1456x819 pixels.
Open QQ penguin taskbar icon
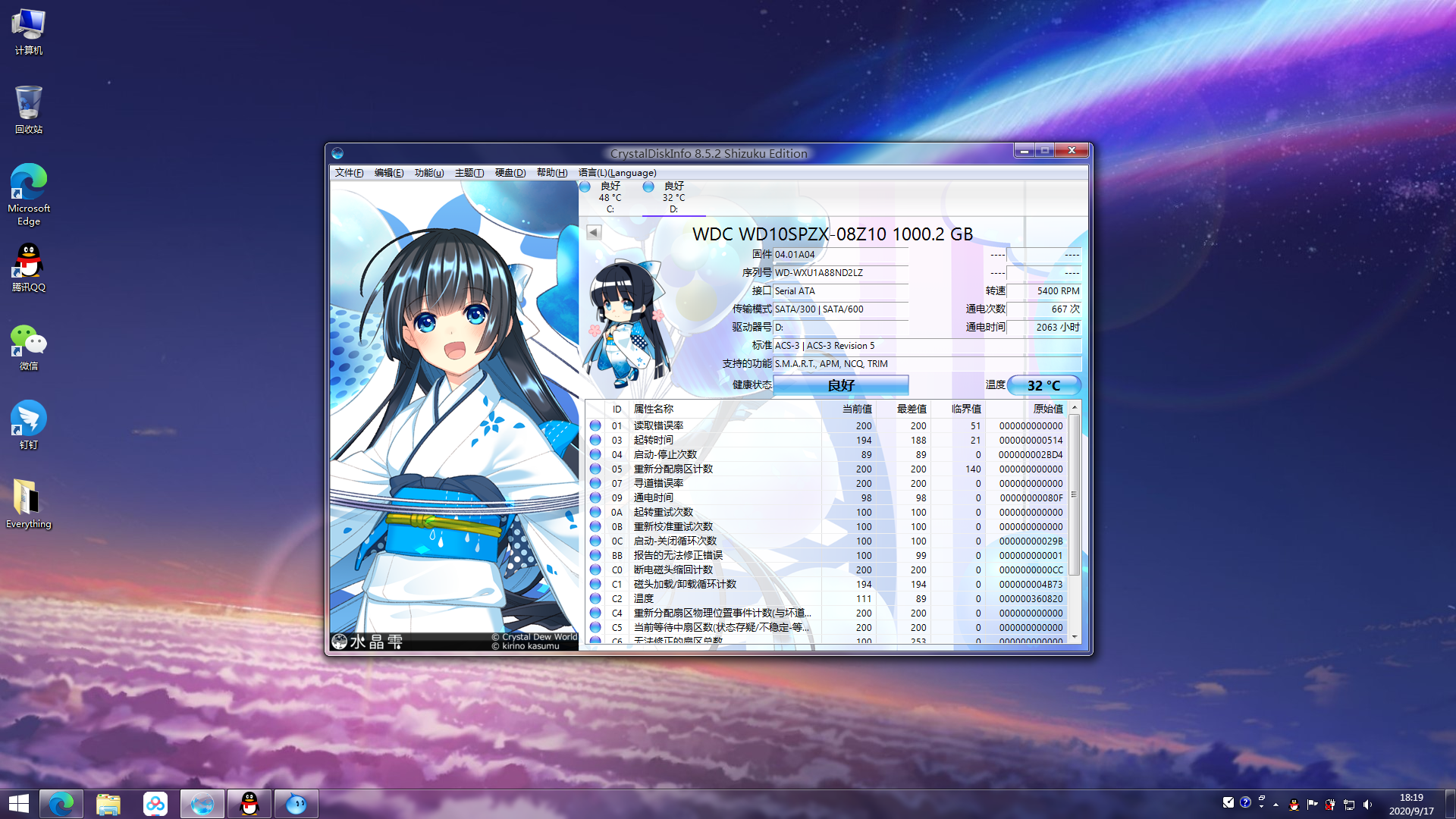pyautogui.click(x=249, y=804)
